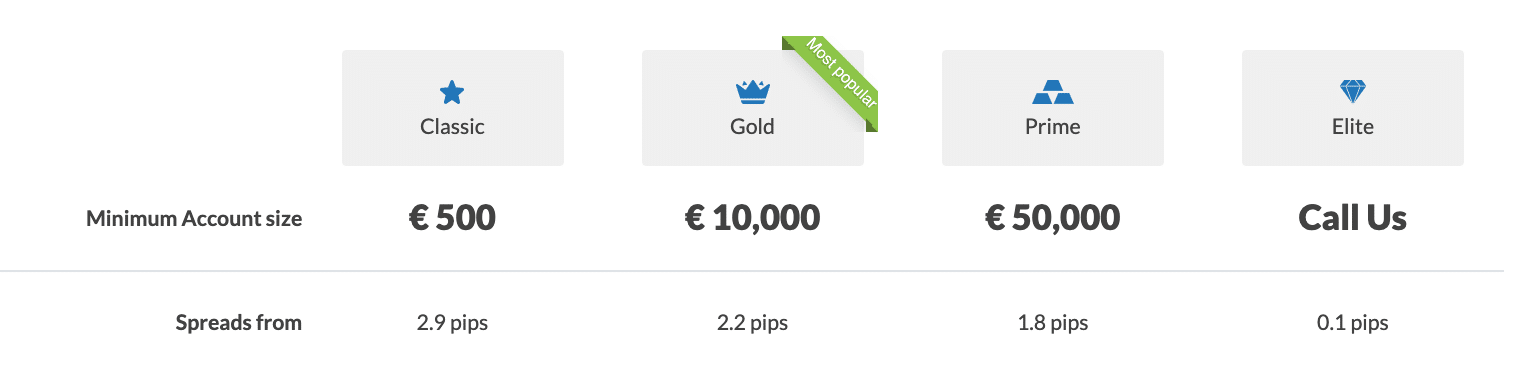This screenshot has width=1536, height=366.
Task: Choose the Prime account card label
Action: pyautogui.click(x=1052, y=127)
